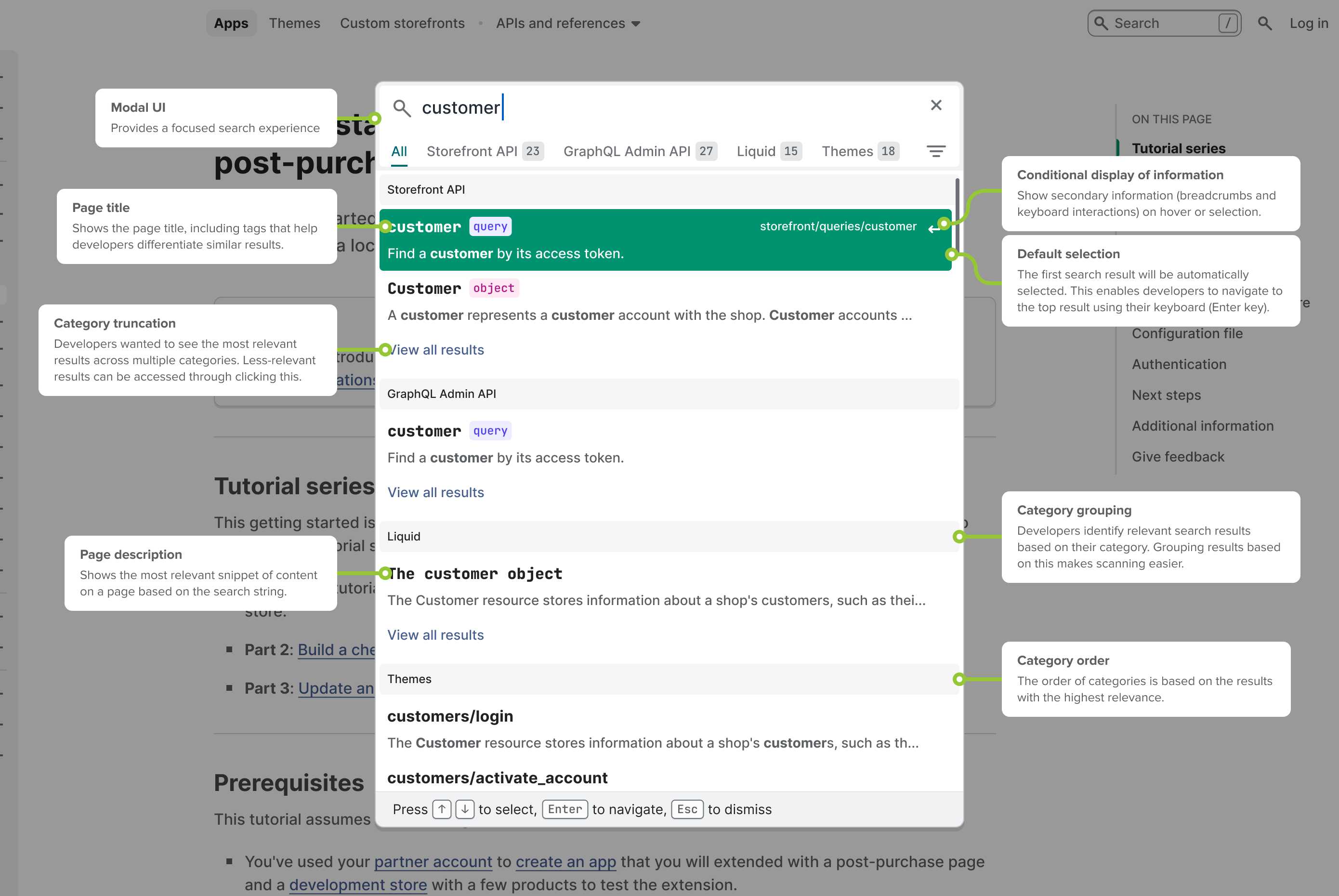View all results under Storefront API
1339x896 pixels.
click(x=435, y=350)
